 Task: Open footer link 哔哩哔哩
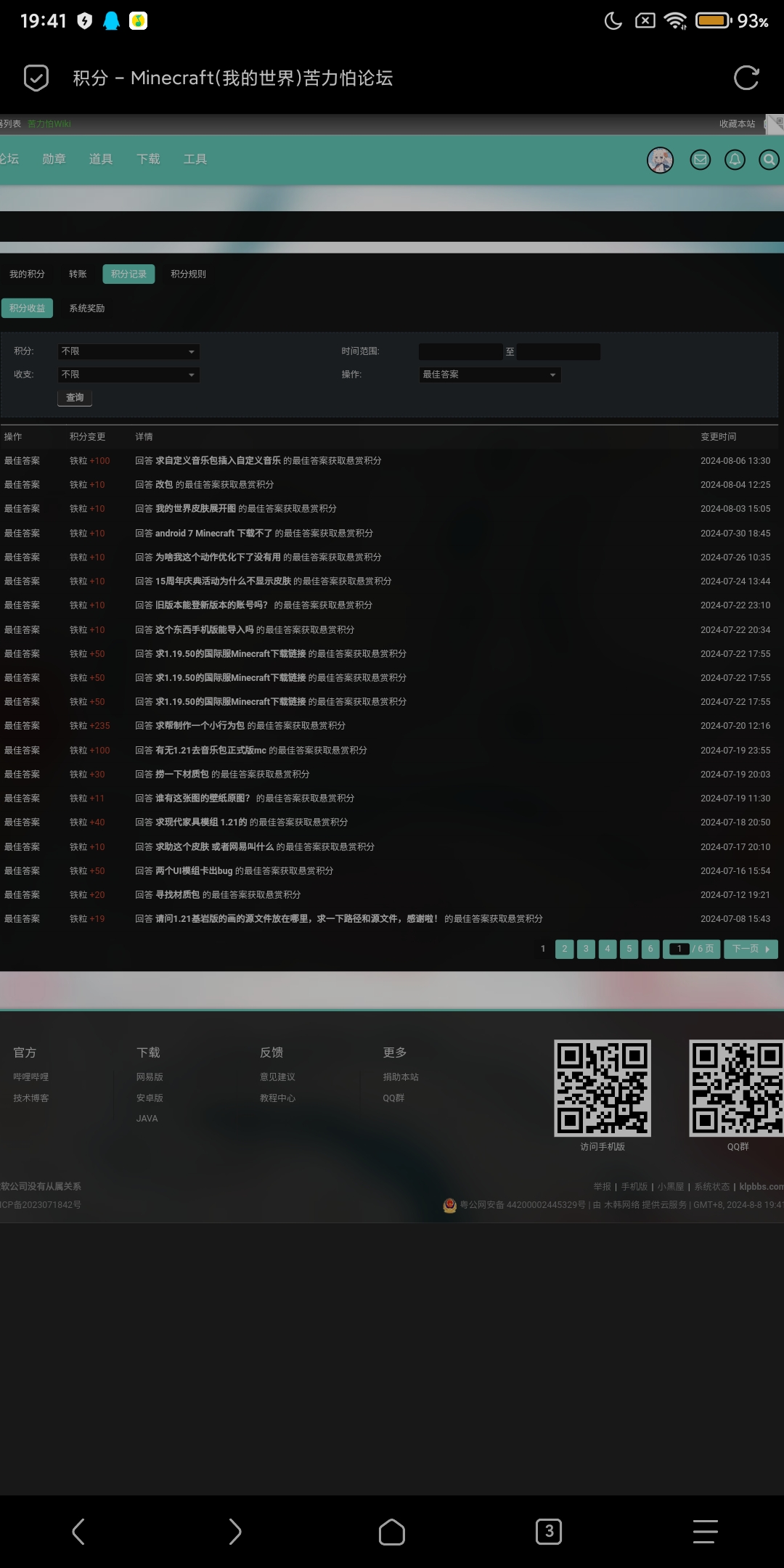(x=30, y=1077)
